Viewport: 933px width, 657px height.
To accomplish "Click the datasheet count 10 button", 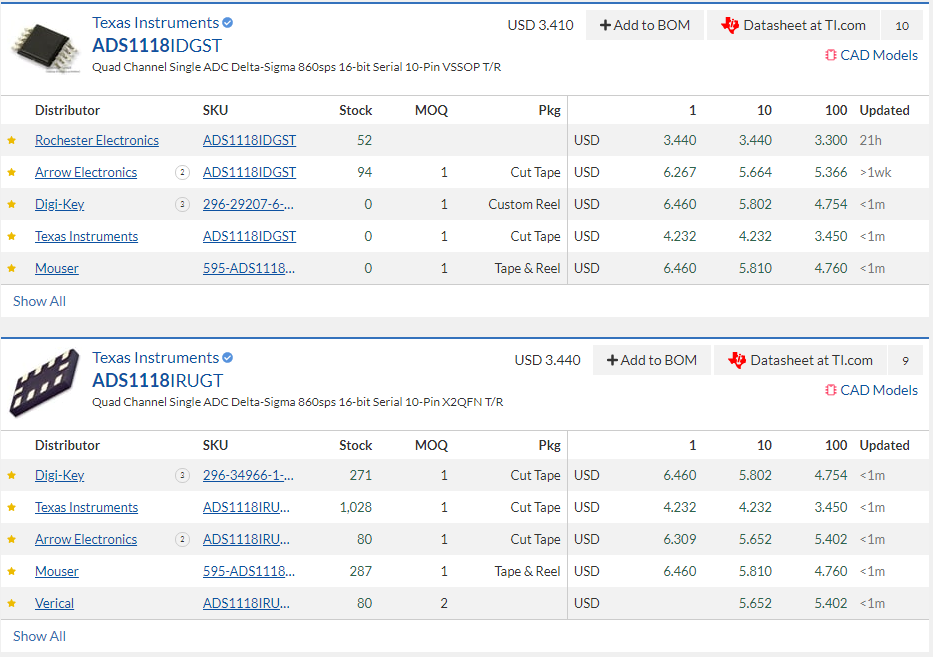I will coord(902,25).
